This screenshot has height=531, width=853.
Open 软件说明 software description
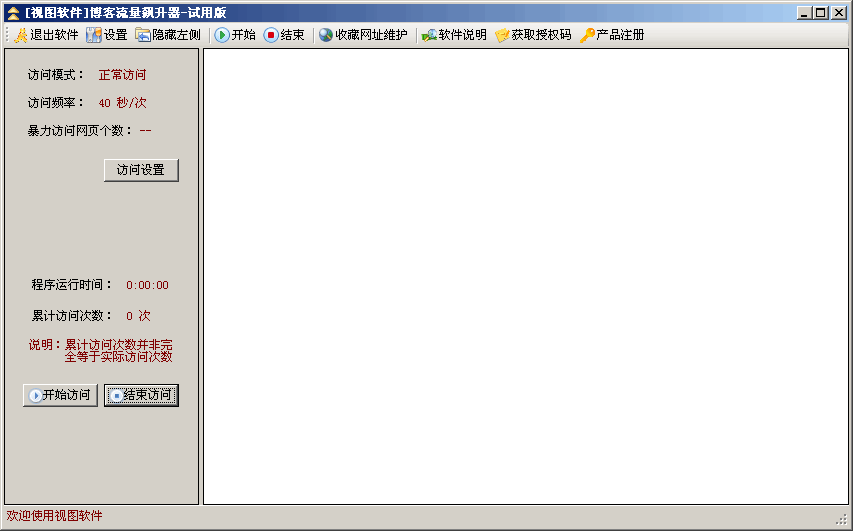point(454,35)
